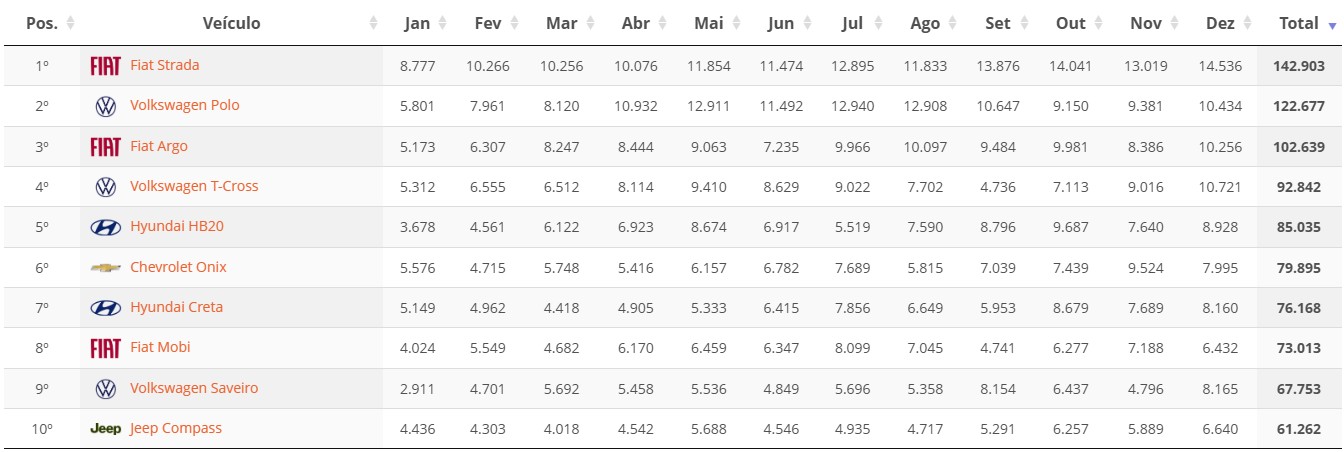Sort table by Total column
The height and width of the screenshot is (452, 1344).
1299,23
